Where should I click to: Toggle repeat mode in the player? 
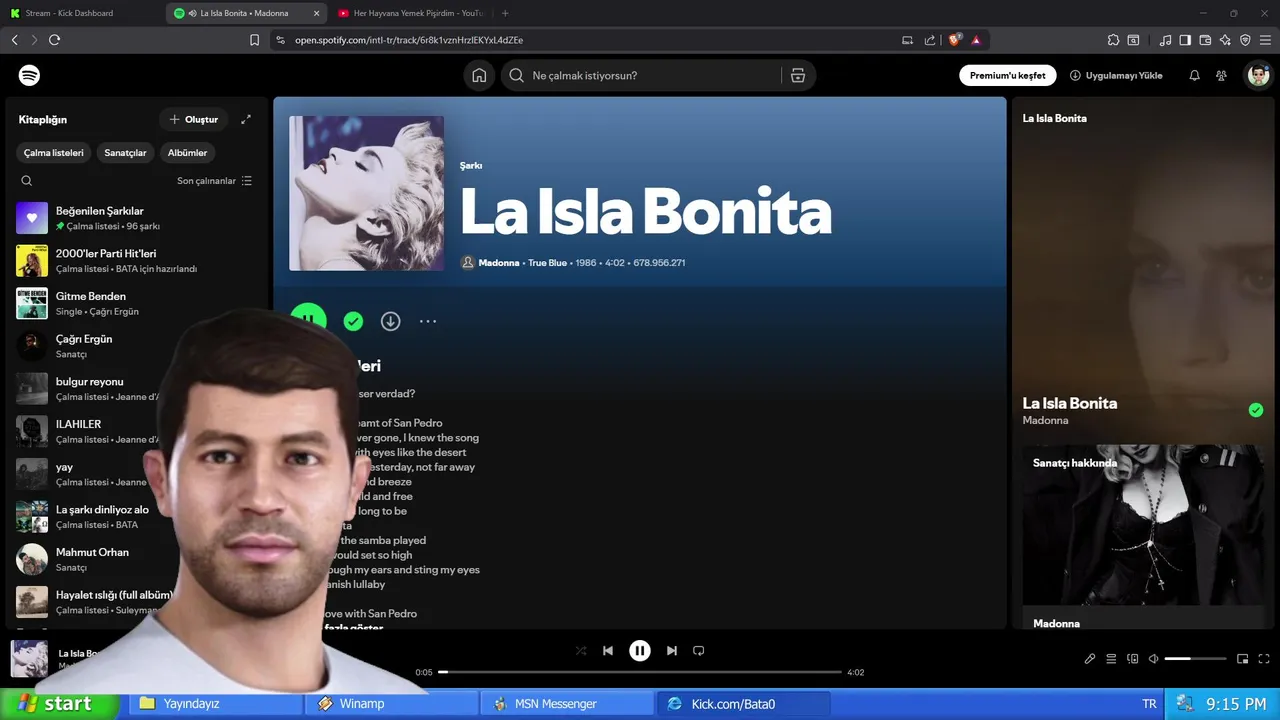tap(699, 651)
